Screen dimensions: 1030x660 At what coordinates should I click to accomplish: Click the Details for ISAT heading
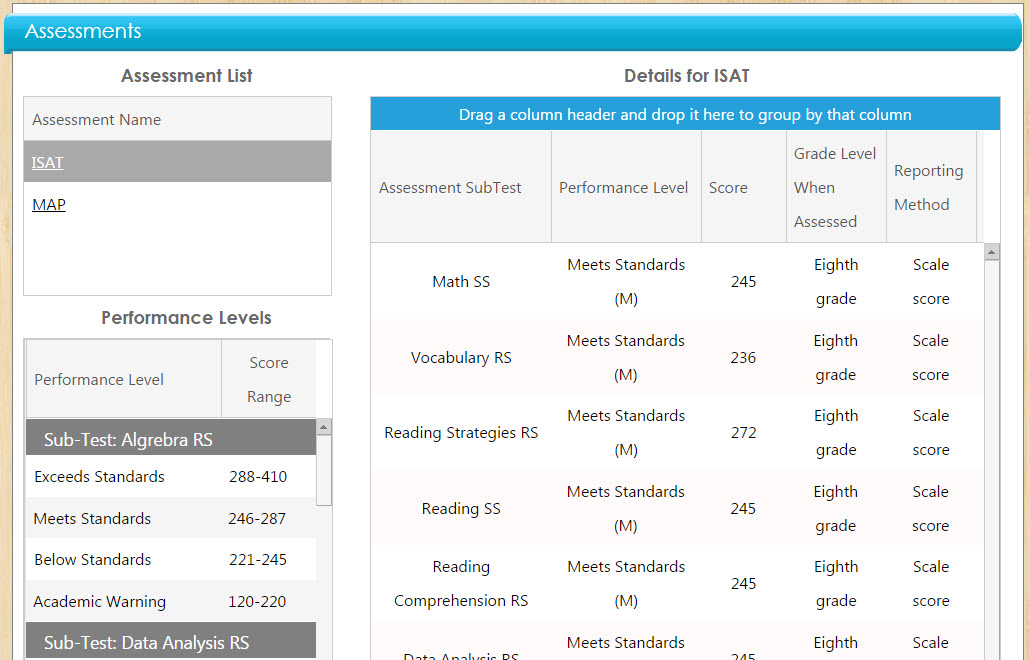click(686, 76)
